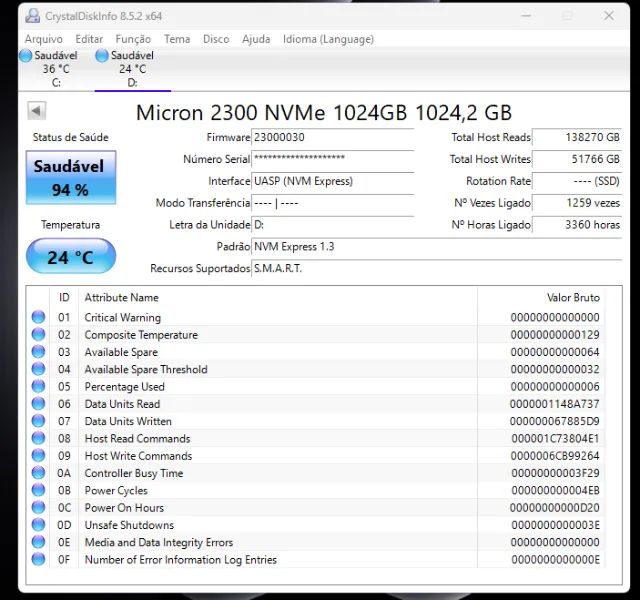Click the status orb for Critical Warning

(38, 317)
